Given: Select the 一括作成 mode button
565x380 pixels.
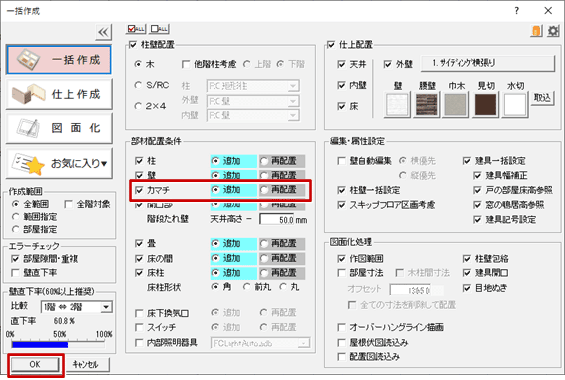Looking at the screenshot, I should [x=59, y=60].
